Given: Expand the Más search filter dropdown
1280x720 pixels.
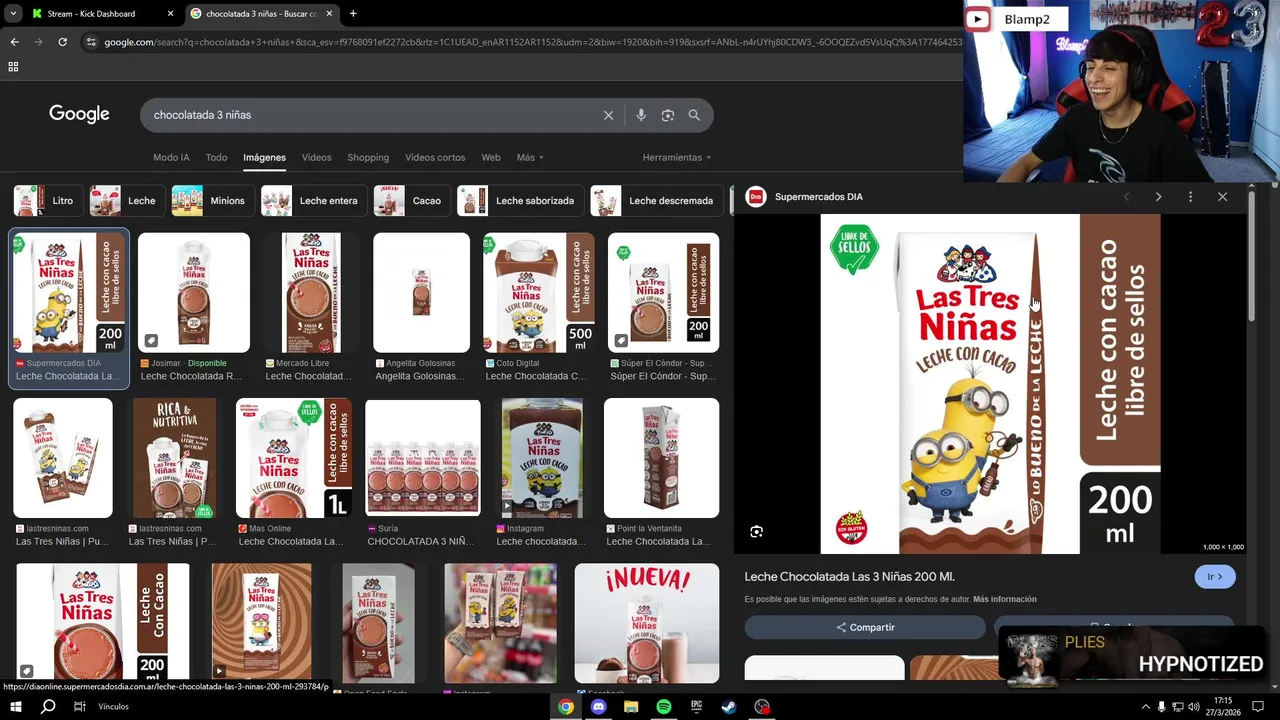Looking at the screenshot, I should tap(530, 158).
